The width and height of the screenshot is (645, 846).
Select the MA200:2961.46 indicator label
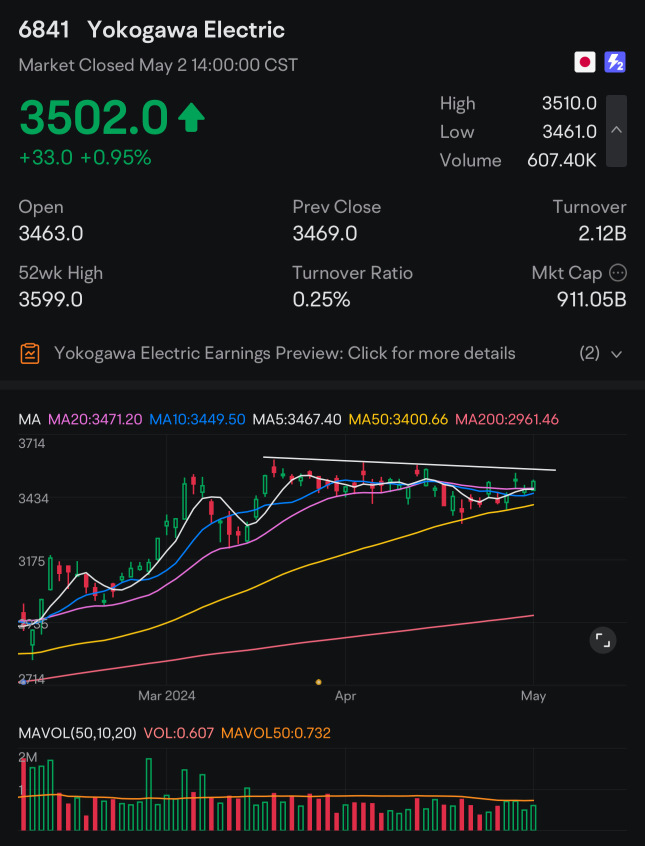click(x=507, y=419)
